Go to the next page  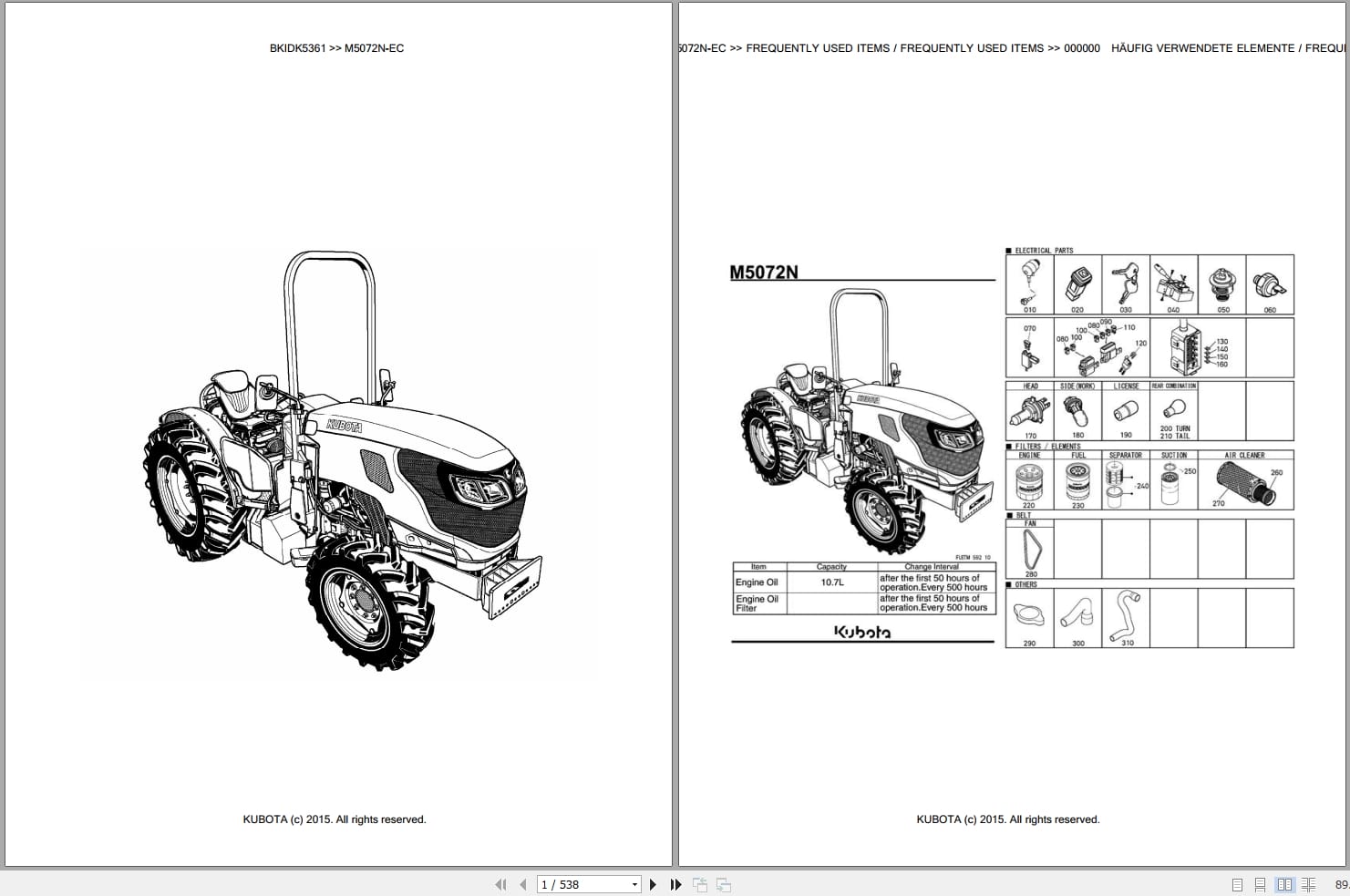tap(653, 884)
